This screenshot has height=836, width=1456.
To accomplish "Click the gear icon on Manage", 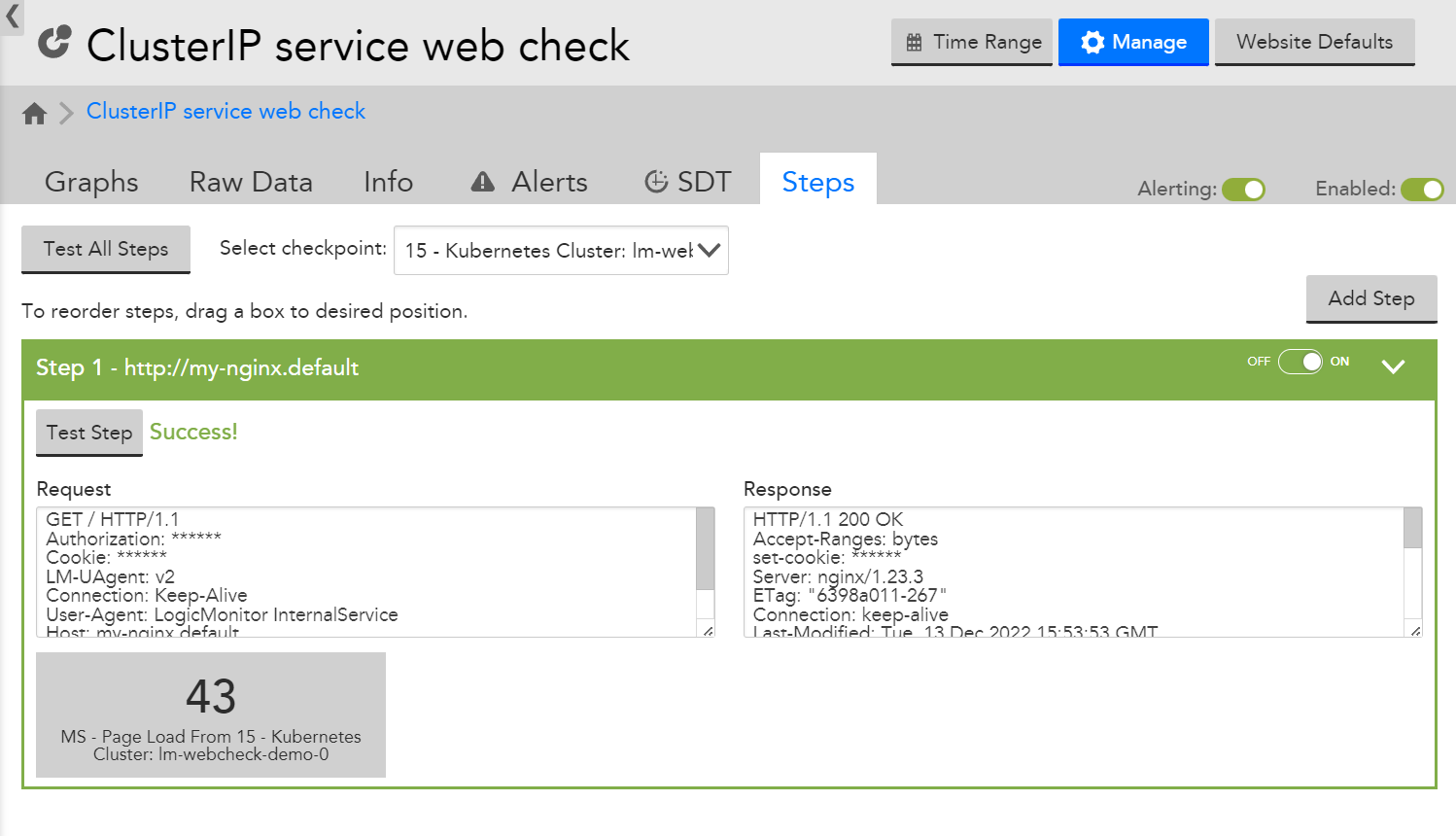I will pyautogui.click(x=1092, y=43).
